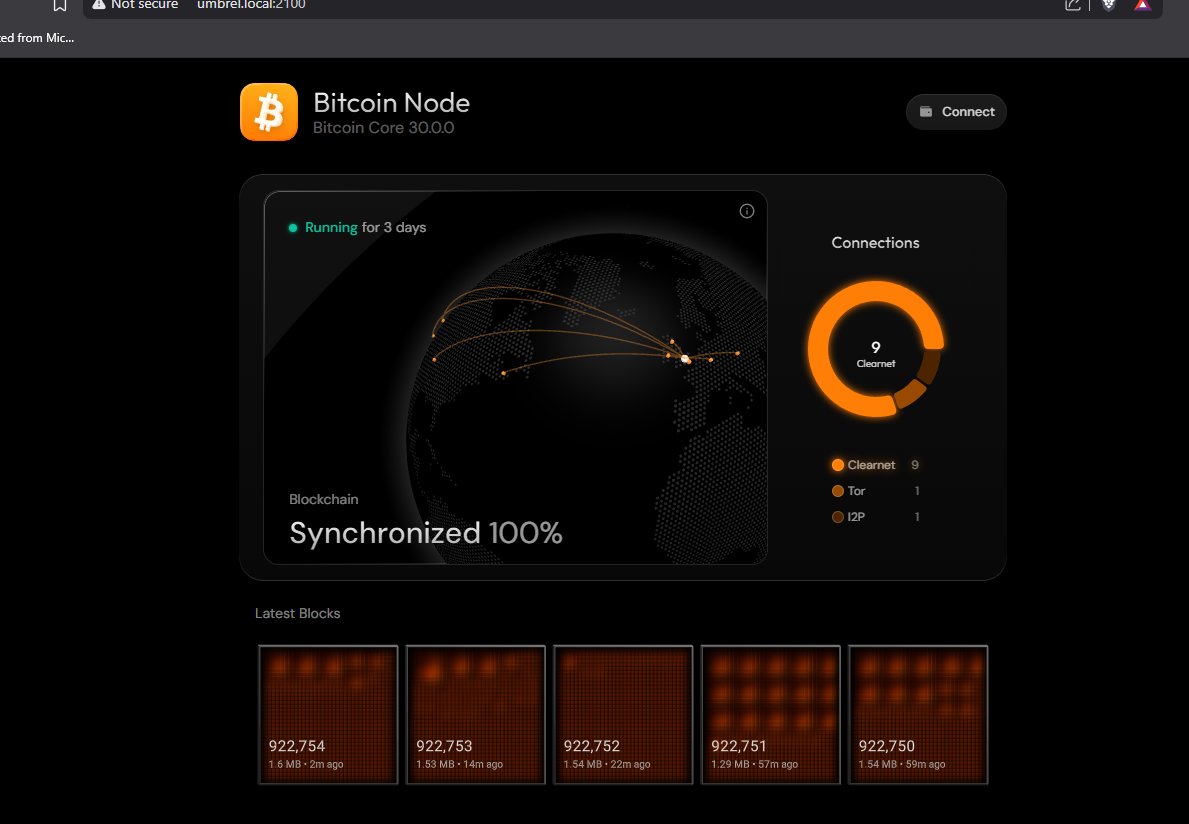Click the green Running status dot

[x=293, y=227]
